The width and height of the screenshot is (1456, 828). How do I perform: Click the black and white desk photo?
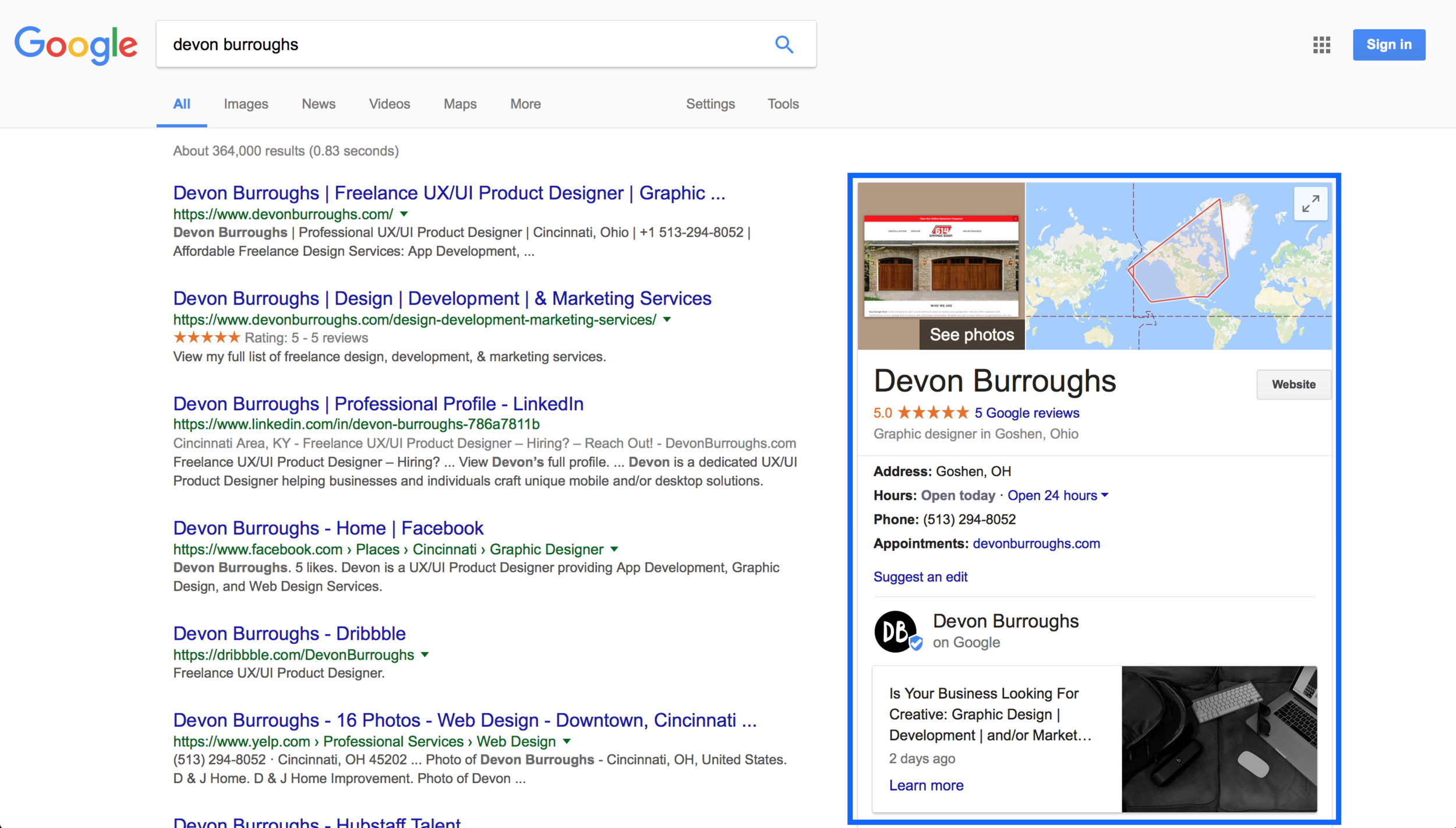pyautogui.click(x=1219, y=739)
